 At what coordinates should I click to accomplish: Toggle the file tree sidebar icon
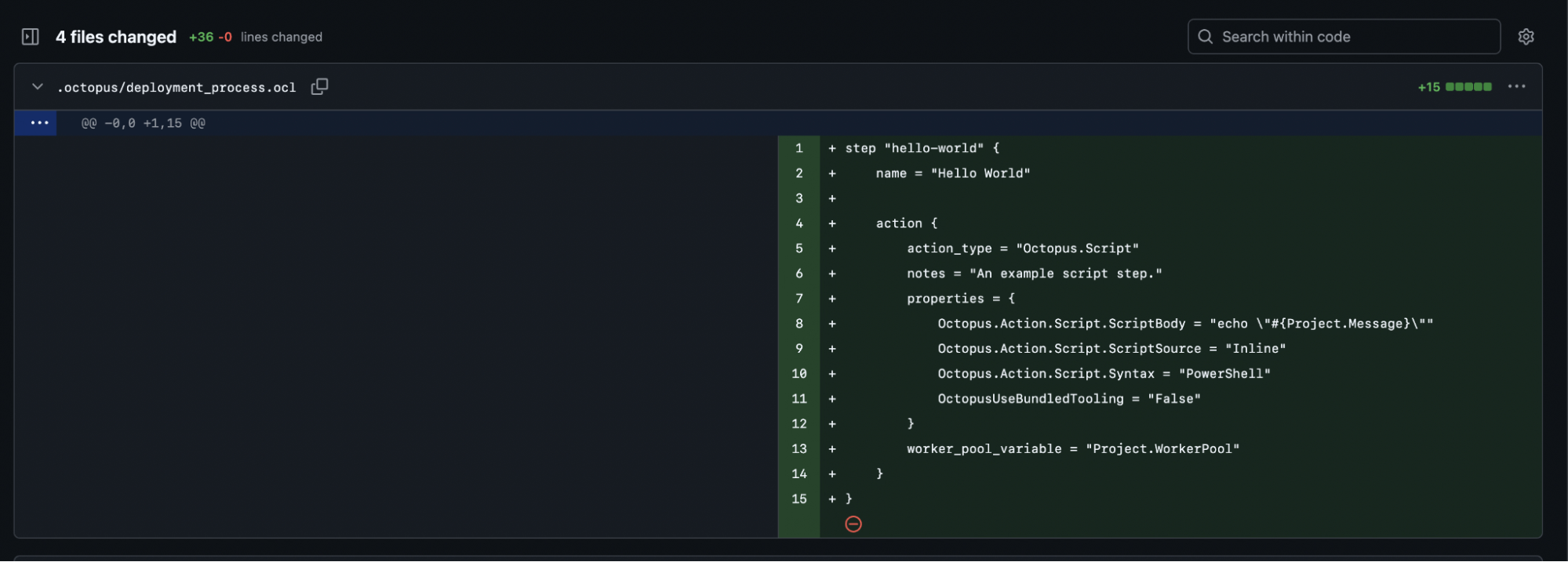coord(31,37)
